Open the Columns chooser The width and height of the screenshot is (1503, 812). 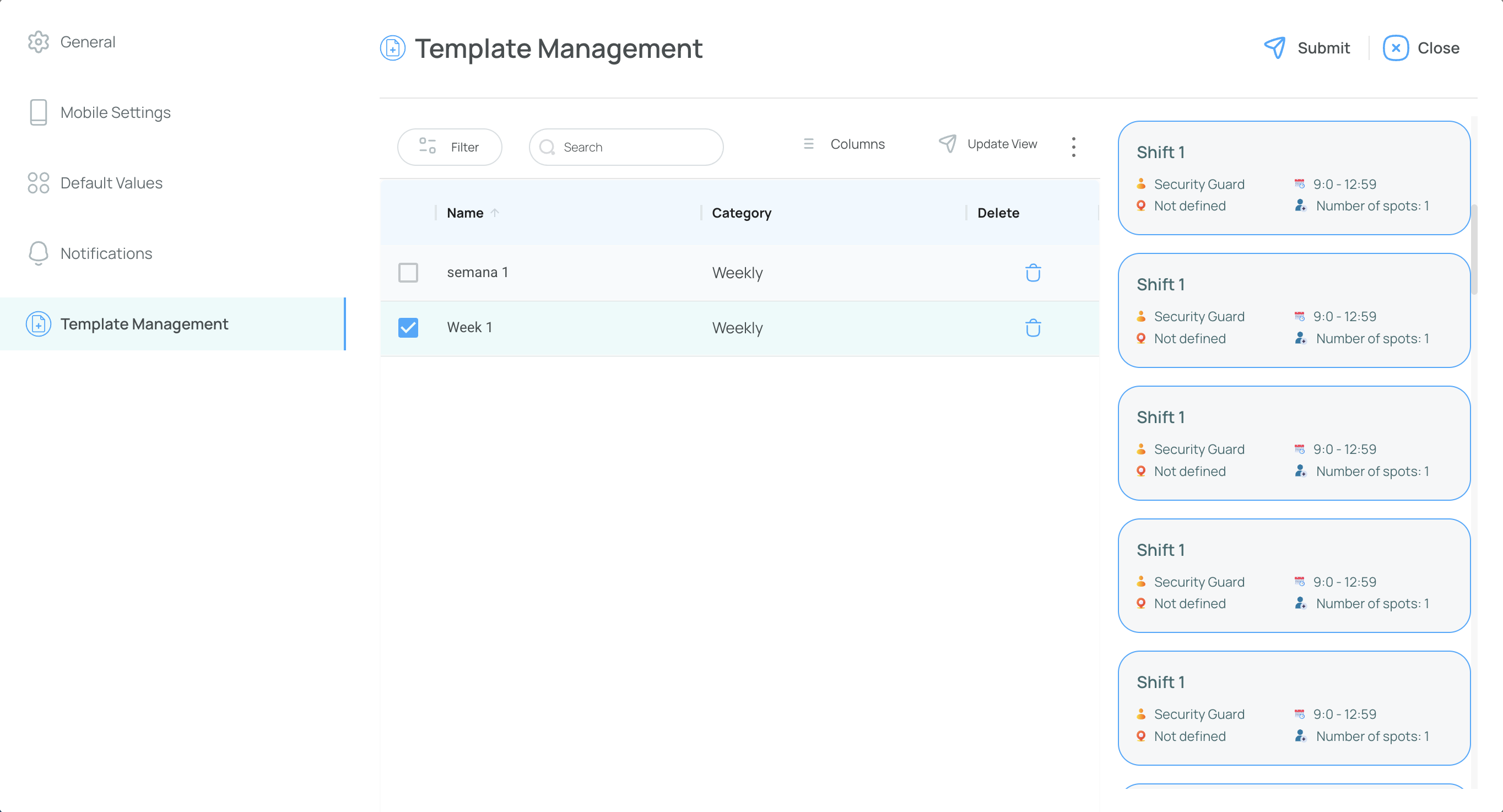click(x=844, y=143)
